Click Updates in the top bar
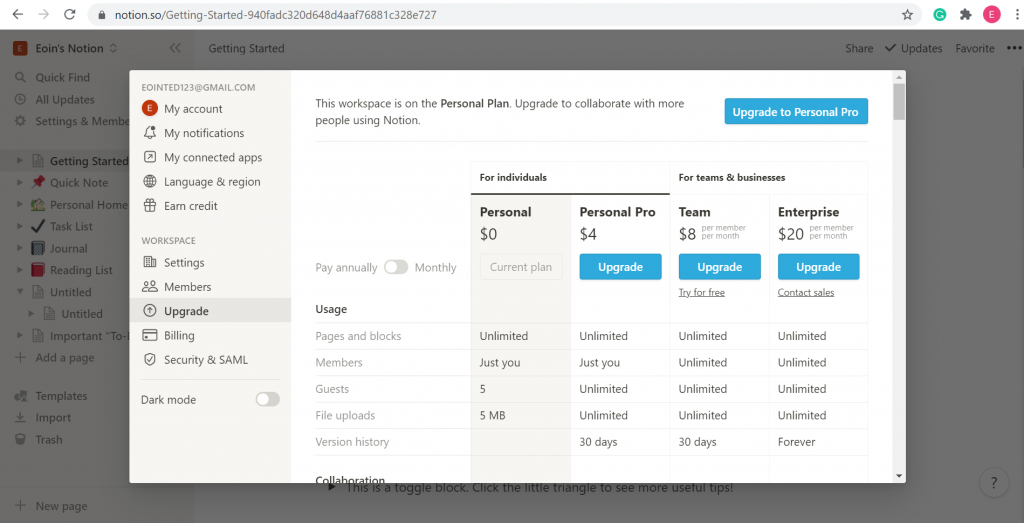Image resolution: width=1024 pixels, height=523 pixels. (x=914, y=48)
